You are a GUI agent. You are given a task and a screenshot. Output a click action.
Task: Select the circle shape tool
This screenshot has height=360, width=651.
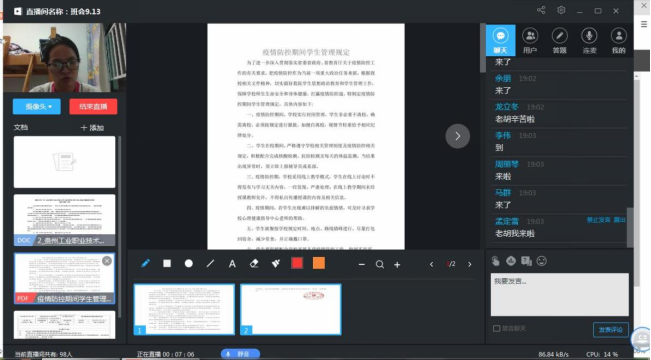[188, 263]
